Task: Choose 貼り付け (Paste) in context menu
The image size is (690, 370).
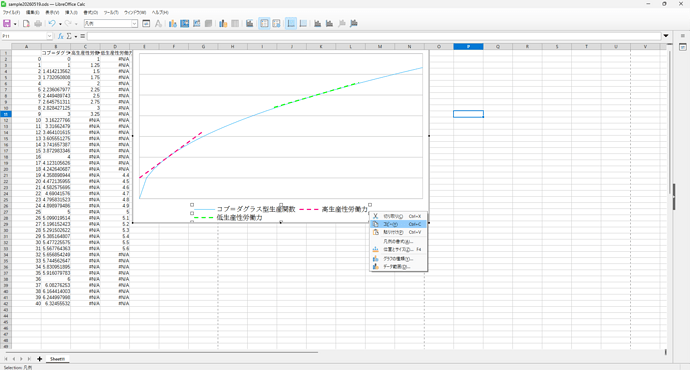Action: (398, 232)
